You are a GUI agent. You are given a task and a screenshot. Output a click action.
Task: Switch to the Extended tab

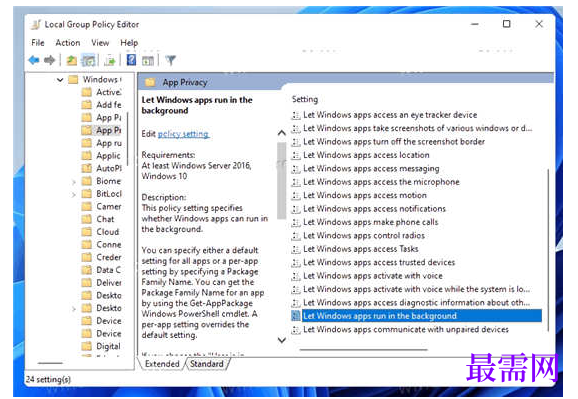click(162, 364)
